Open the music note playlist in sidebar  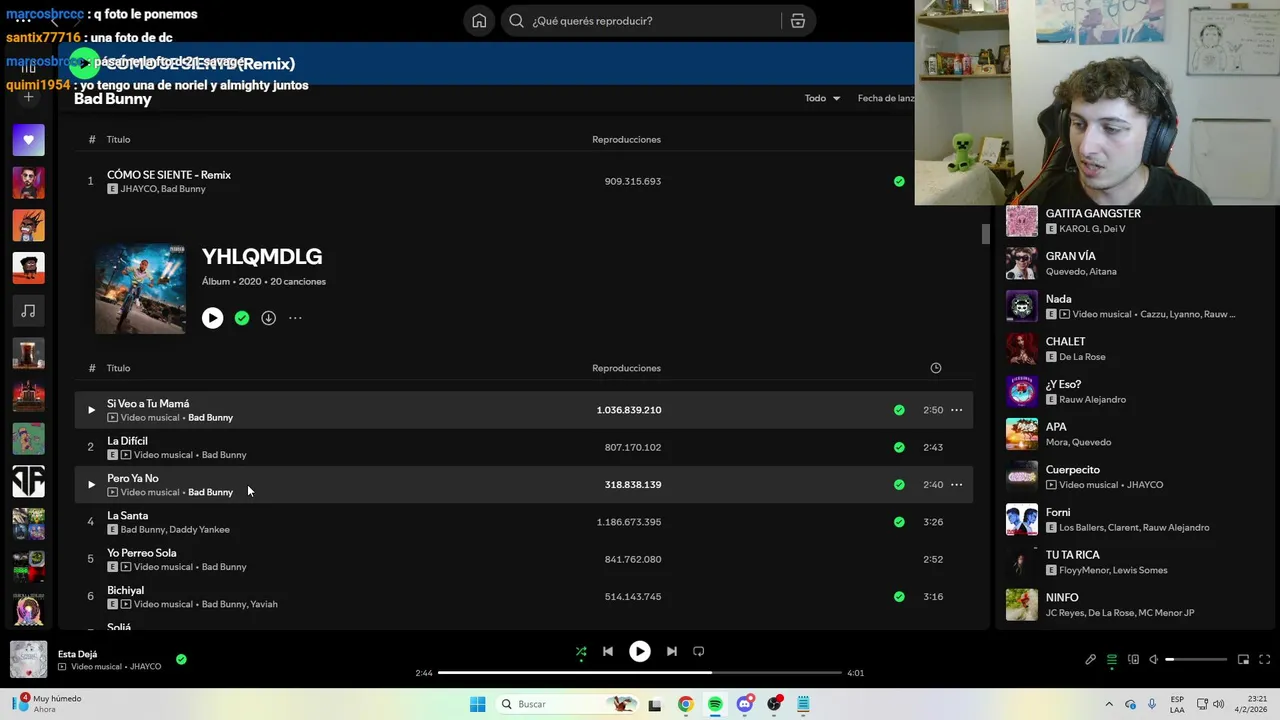point(28,311)
